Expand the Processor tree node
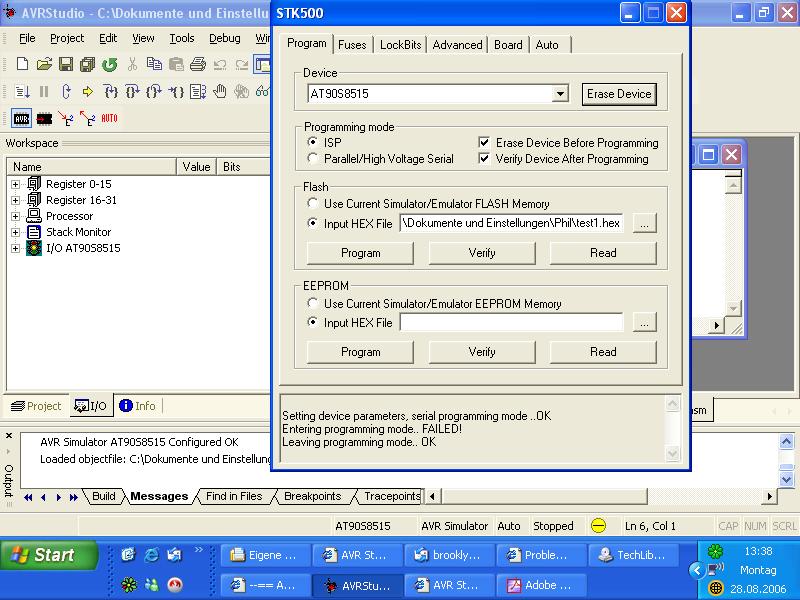The height and width of the screenshot is (600, 800). (15, 216)
